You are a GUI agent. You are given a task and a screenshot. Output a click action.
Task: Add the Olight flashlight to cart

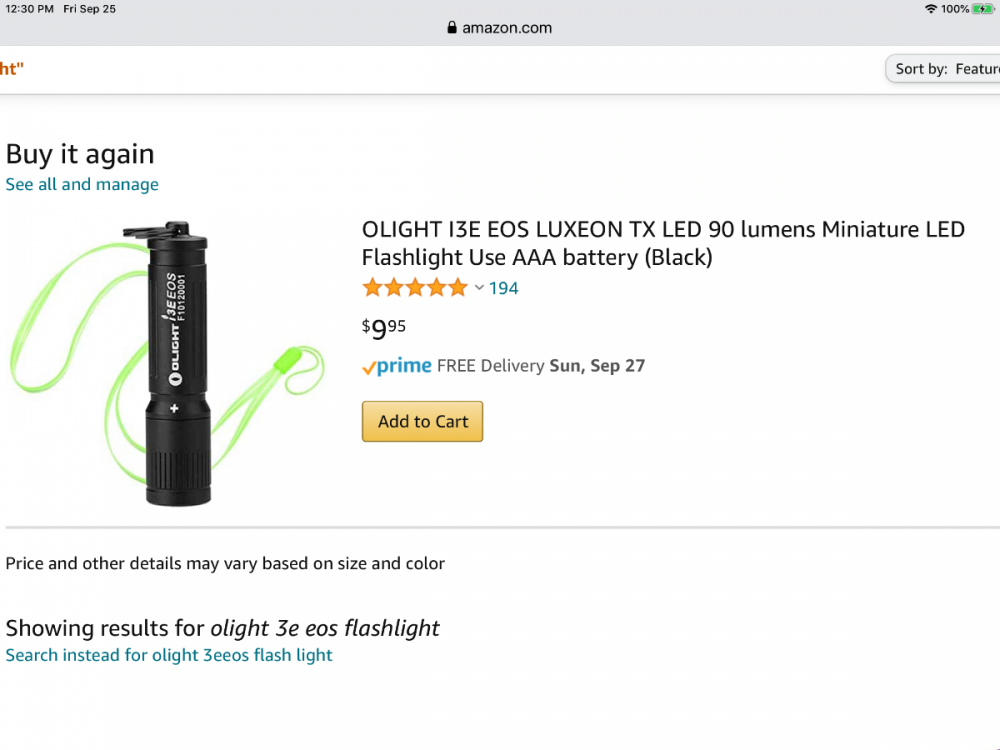pyautogui.click(x=422, y=422)
